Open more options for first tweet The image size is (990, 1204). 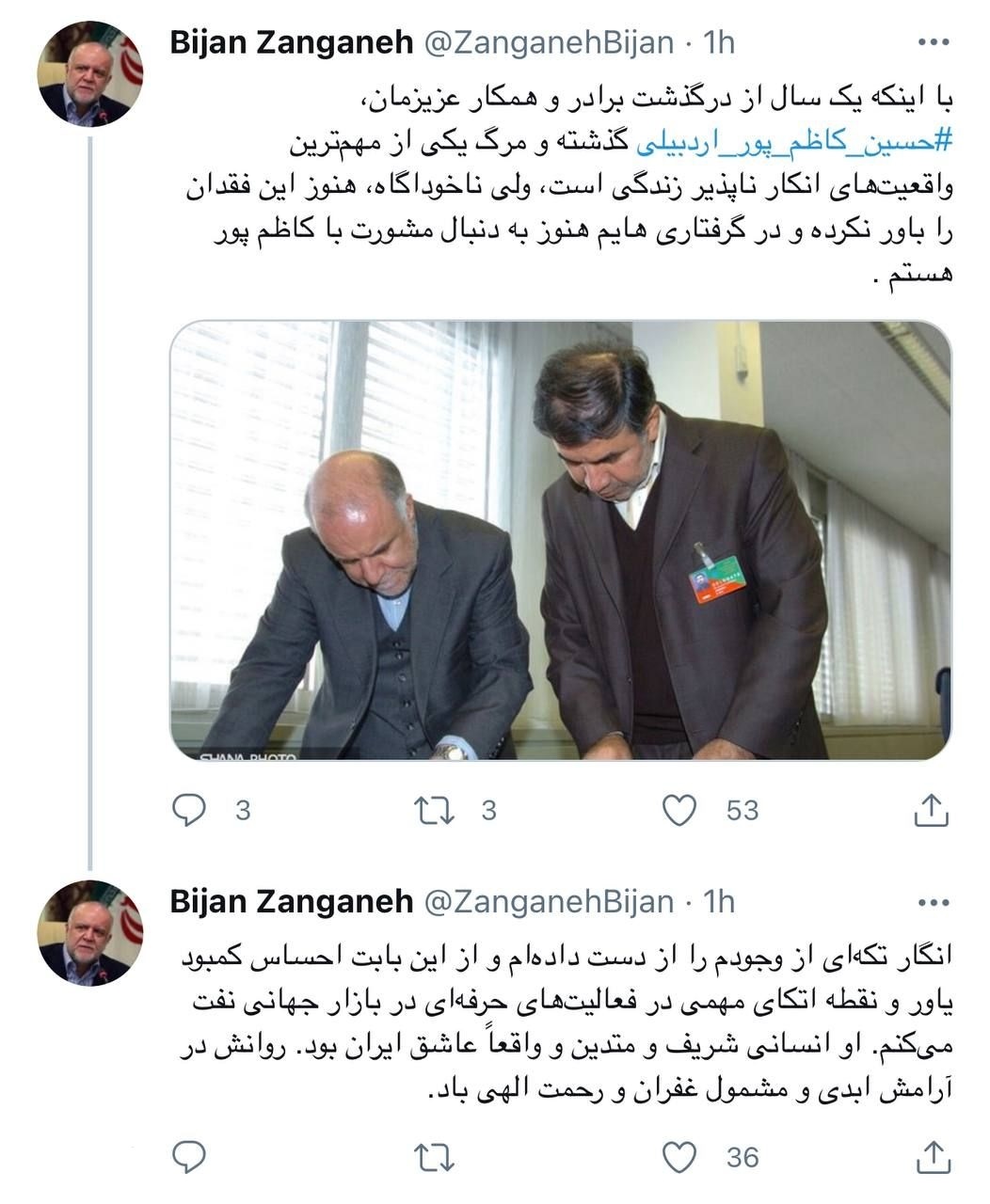point(933,42)
